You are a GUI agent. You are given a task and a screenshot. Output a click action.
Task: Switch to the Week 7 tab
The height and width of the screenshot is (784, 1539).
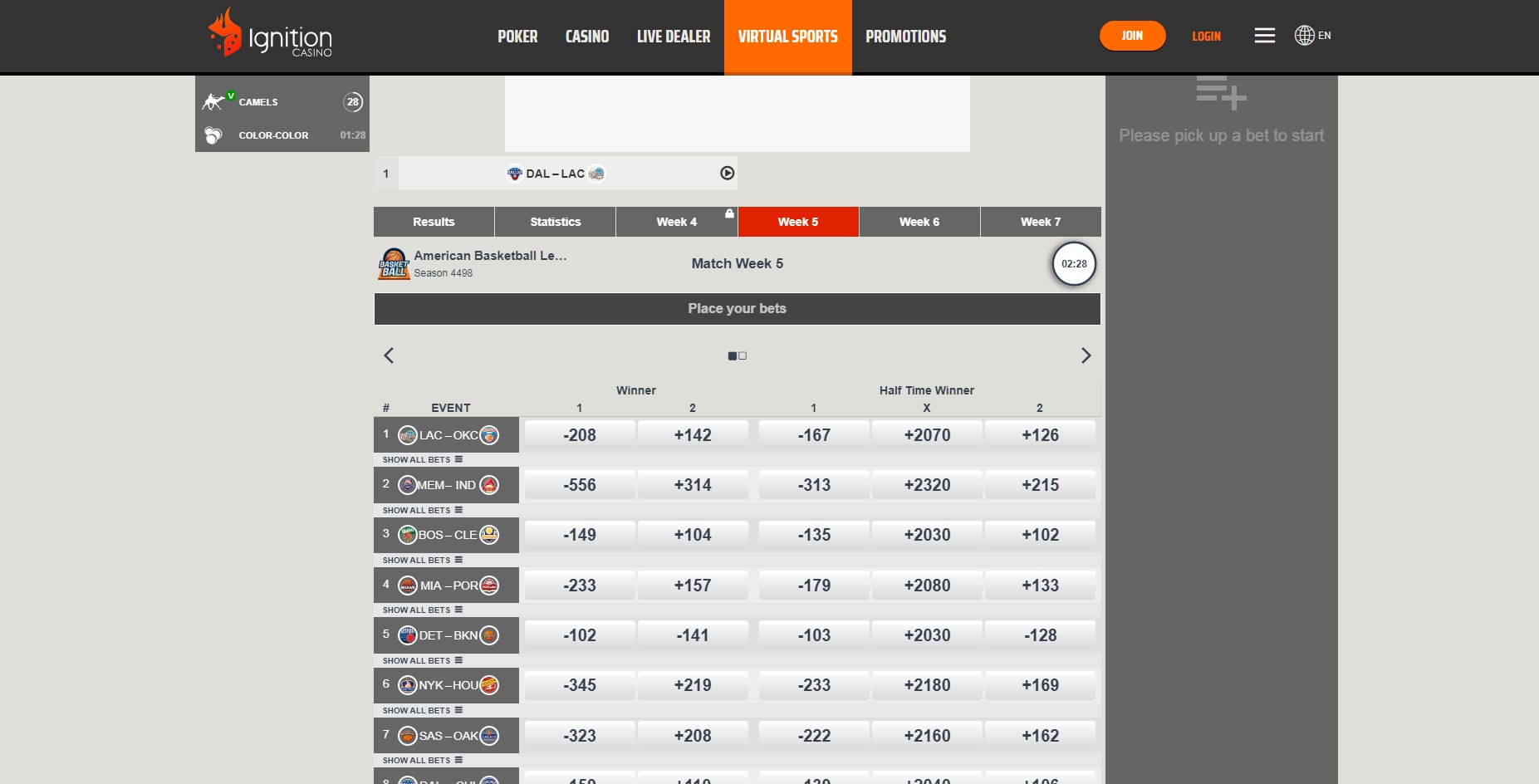point(1041,222)
